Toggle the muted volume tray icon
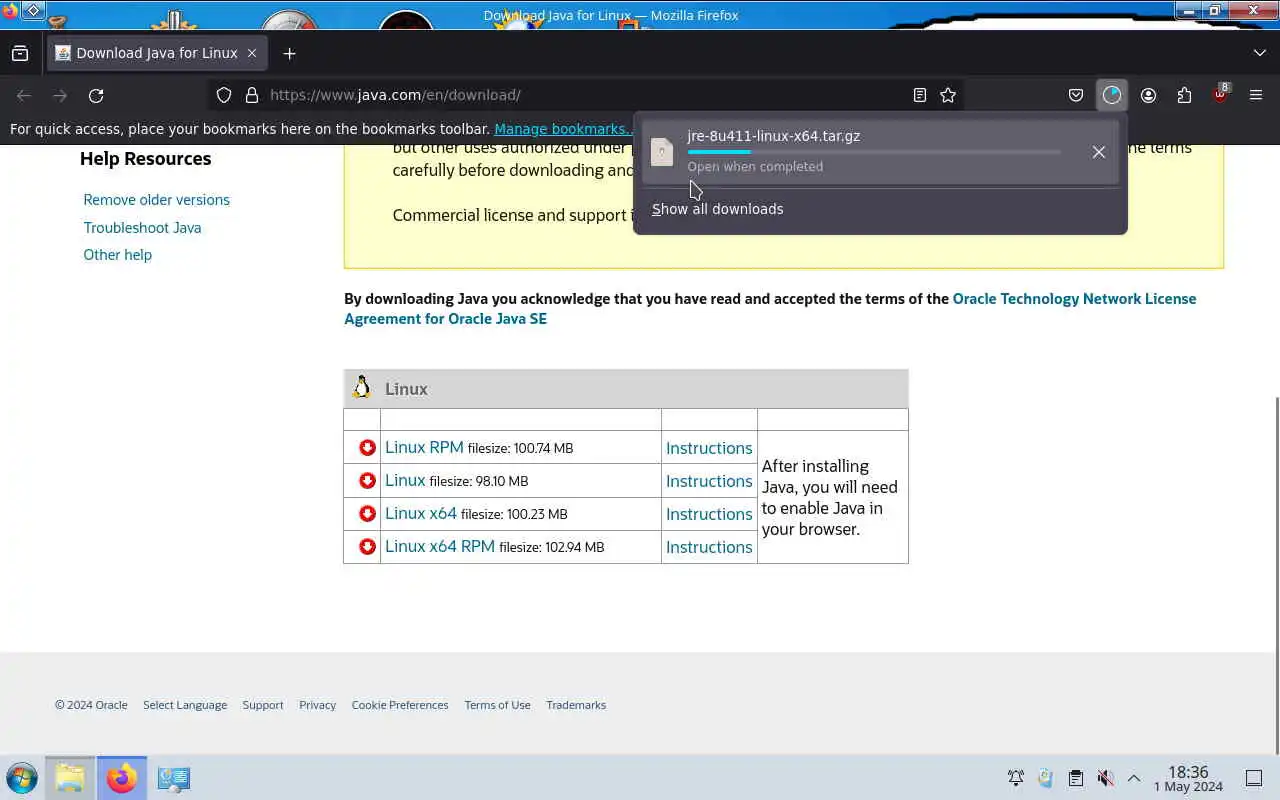 (1105, 778)
